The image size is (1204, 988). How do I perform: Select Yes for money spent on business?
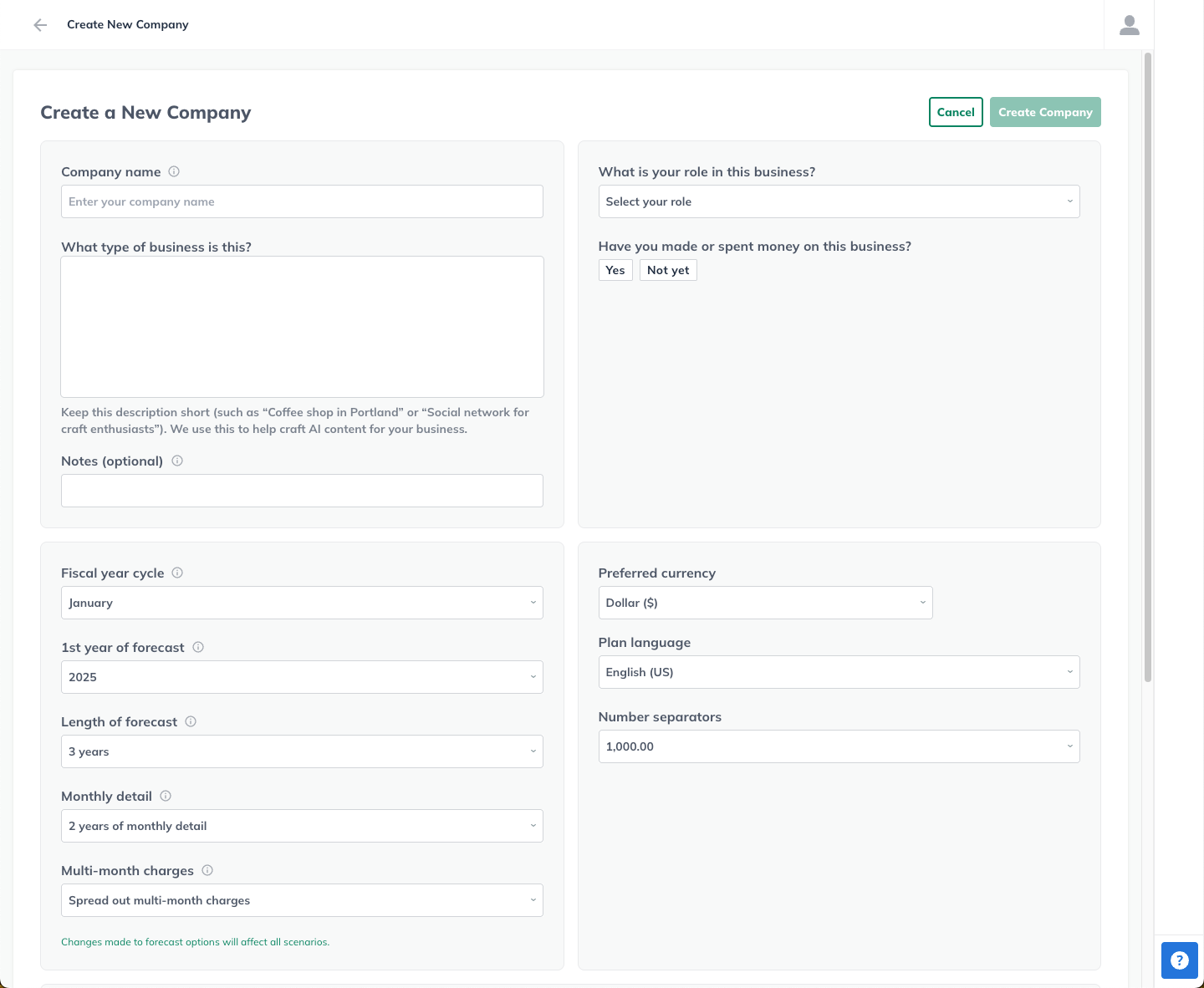pos(615,269)
